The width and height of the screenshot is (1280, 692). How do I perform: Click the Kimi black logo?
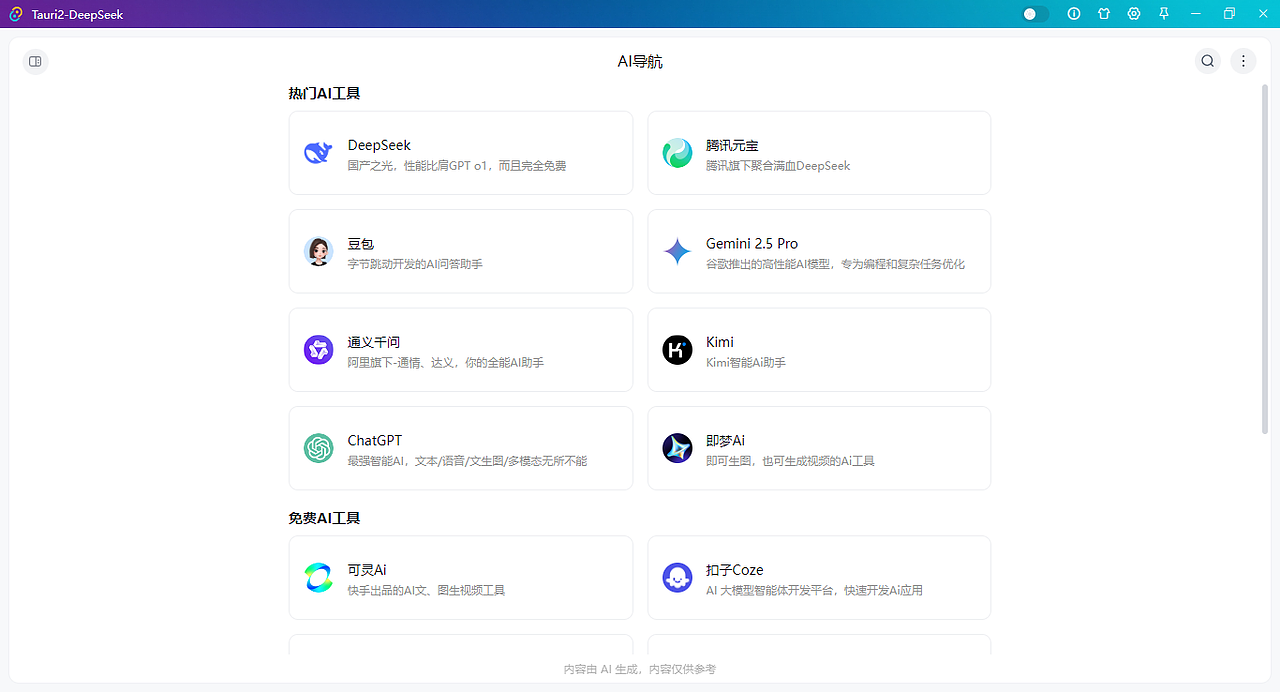pyautogui.click(x=677, y=350)
